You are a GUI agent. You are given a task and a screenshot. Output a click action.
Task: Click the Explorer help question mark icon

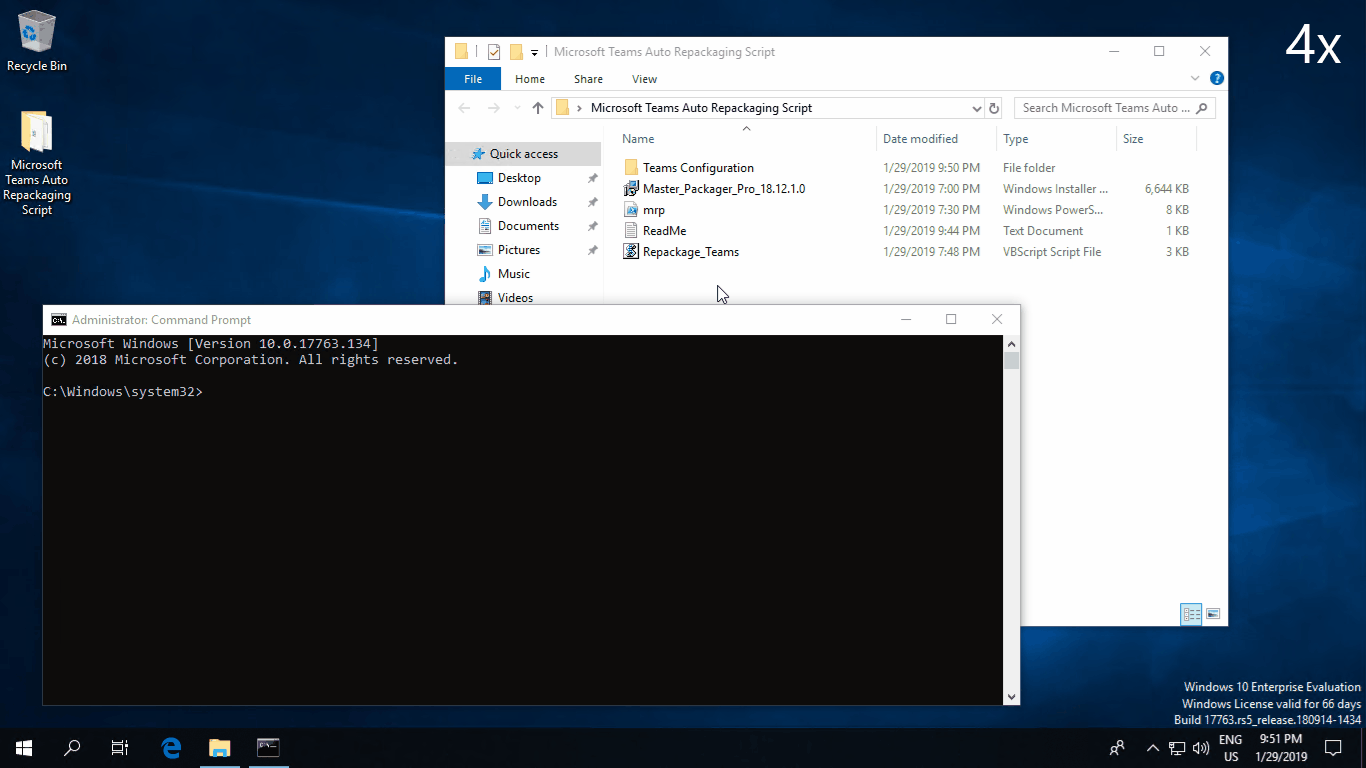(1217, 78)
